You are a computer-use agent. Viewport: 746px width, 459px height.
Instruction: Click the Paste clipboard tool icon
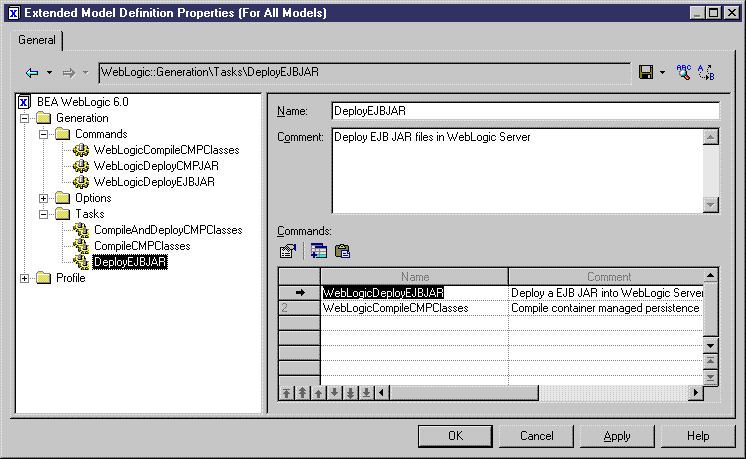tap(342, 251)
